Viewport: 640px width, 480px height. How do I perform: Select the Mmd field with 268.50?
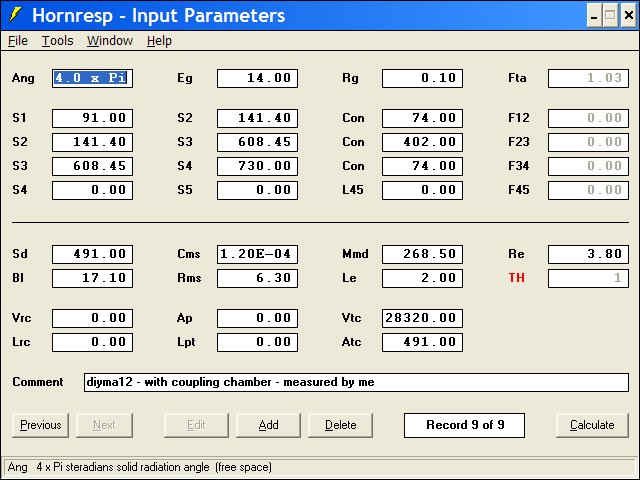coord(422,254)
